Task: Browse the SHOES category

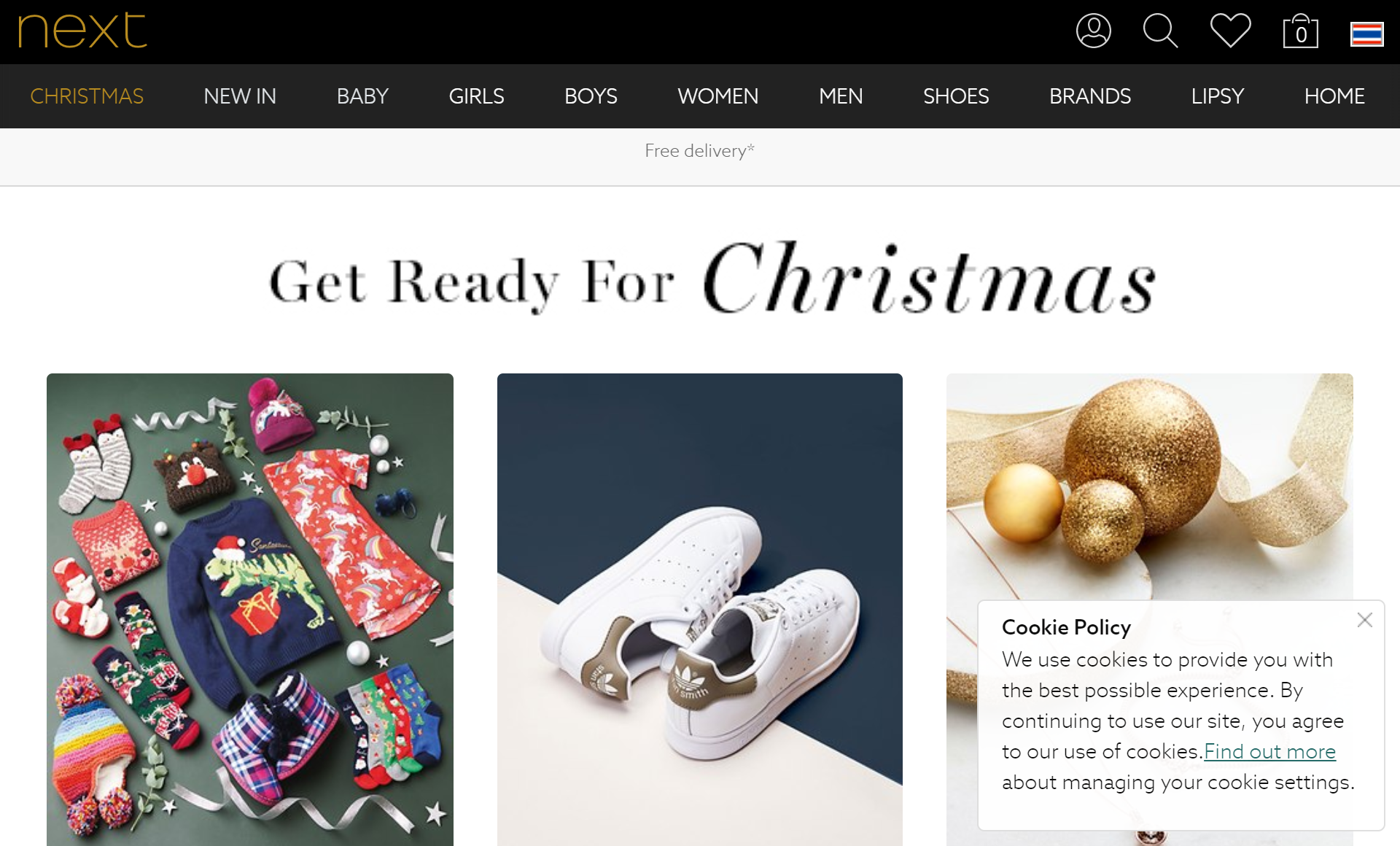Action: pyautogui.click(x=956, y=96)
